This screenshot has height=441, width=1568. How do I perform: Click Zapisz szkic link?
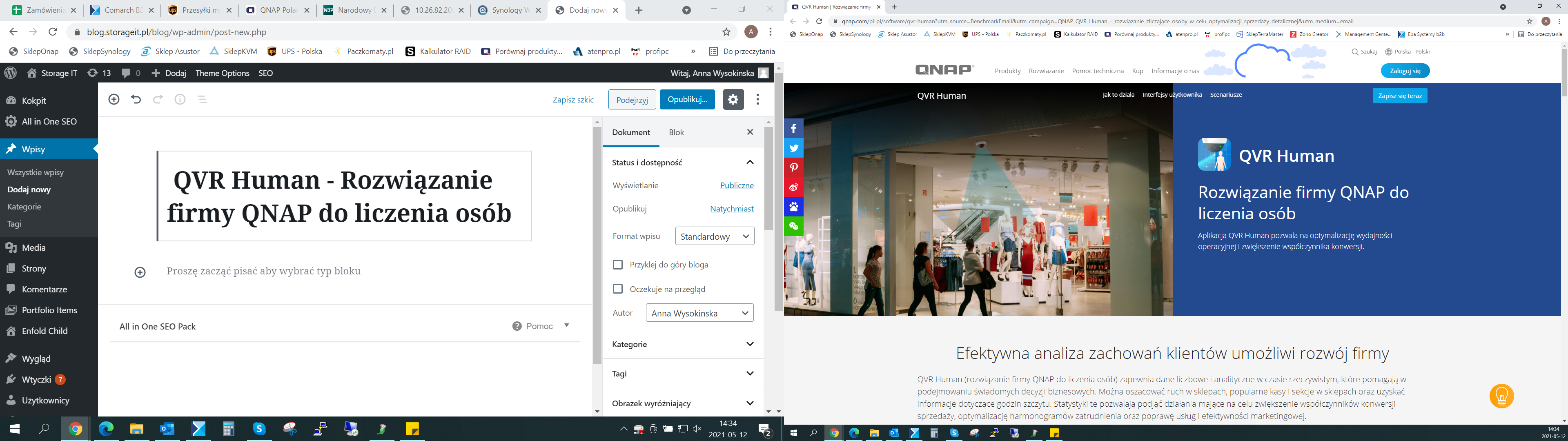pyautogui.click(x=573, y=99)
